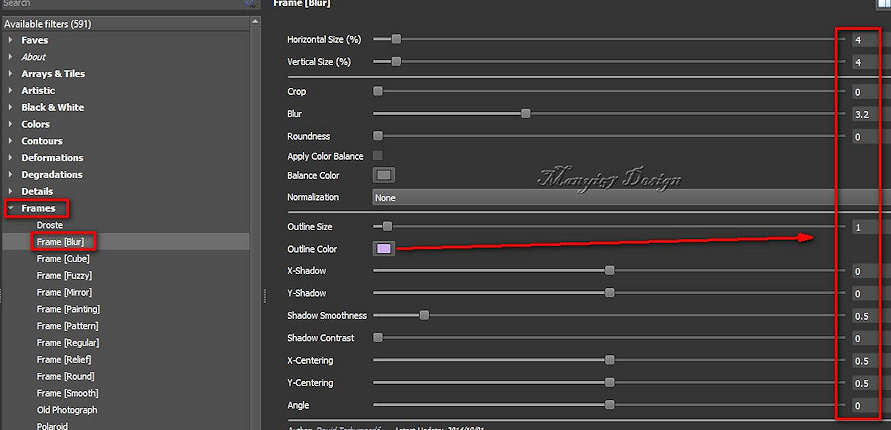Image resolution: width=891 pixels, height=430 pixels.
Task: Enable the Apply Color Balance checkbox
Action: (x=378, y=155)
